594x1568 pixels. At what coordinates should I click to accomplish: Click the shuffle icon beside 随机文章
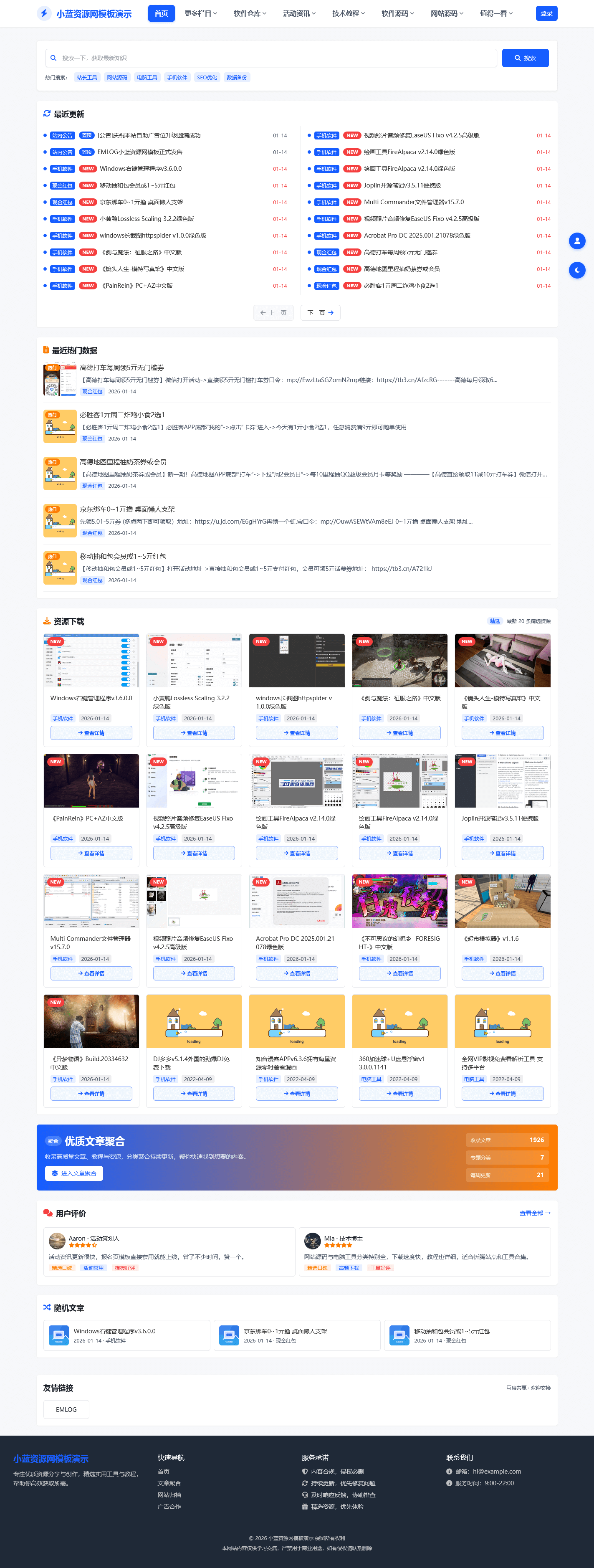[x=47, y=1307]
